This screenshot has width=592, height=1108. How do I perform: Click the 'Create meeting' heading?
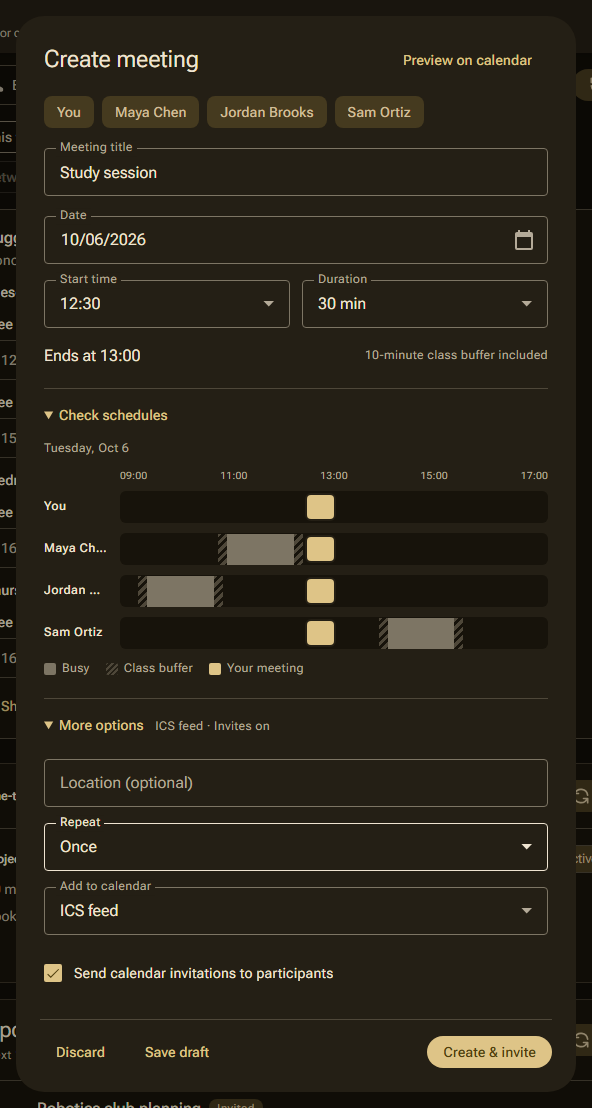coord(122,59)
